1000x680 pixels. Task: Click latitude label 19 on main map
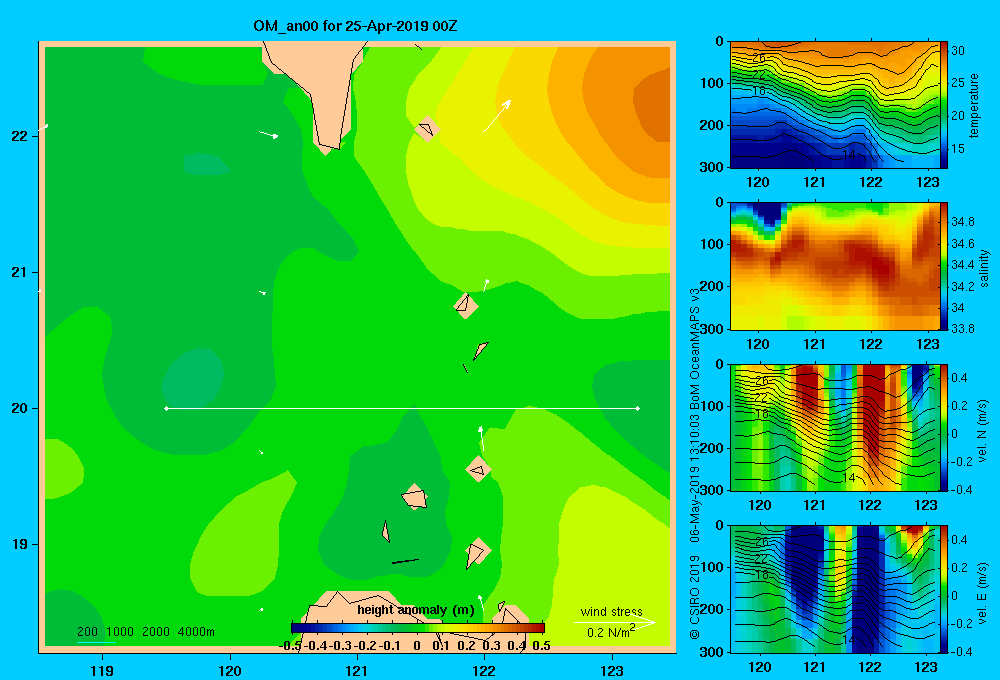[x=20, y=544]
